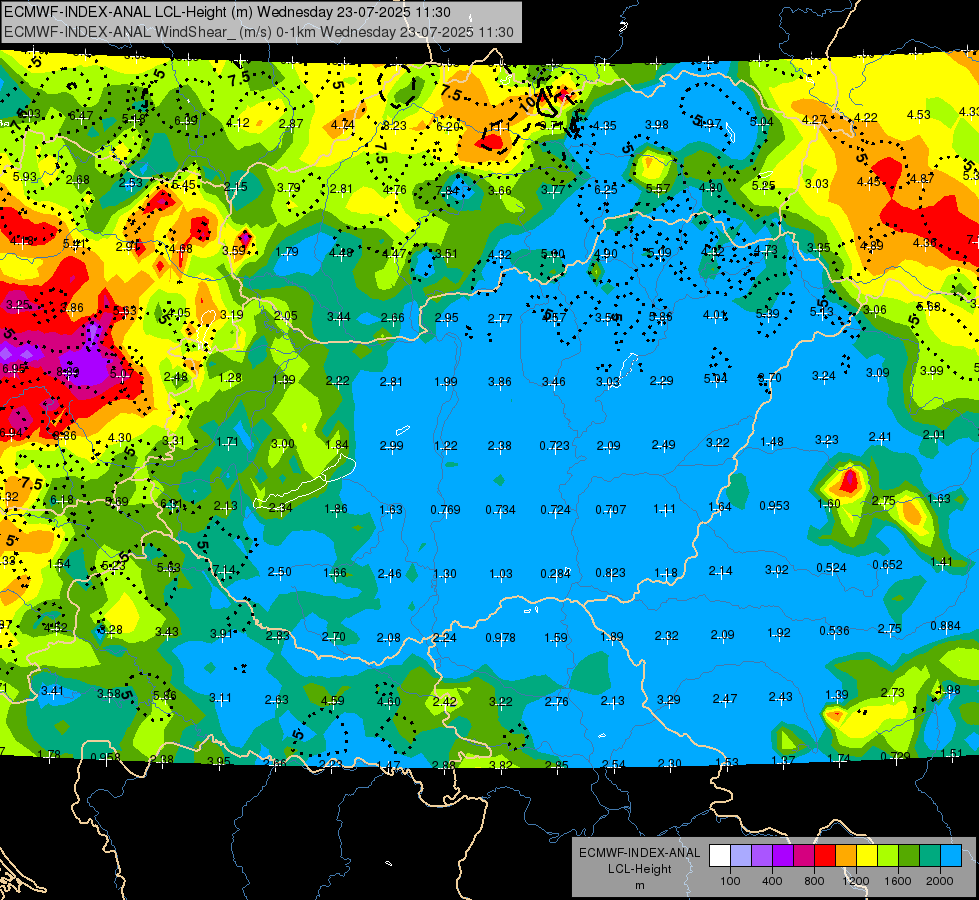Image resolution: width=979 pixels, height=900 pixels.
Task: Click the blue legend swatch above 2000
Action: [x=950, y=856]
